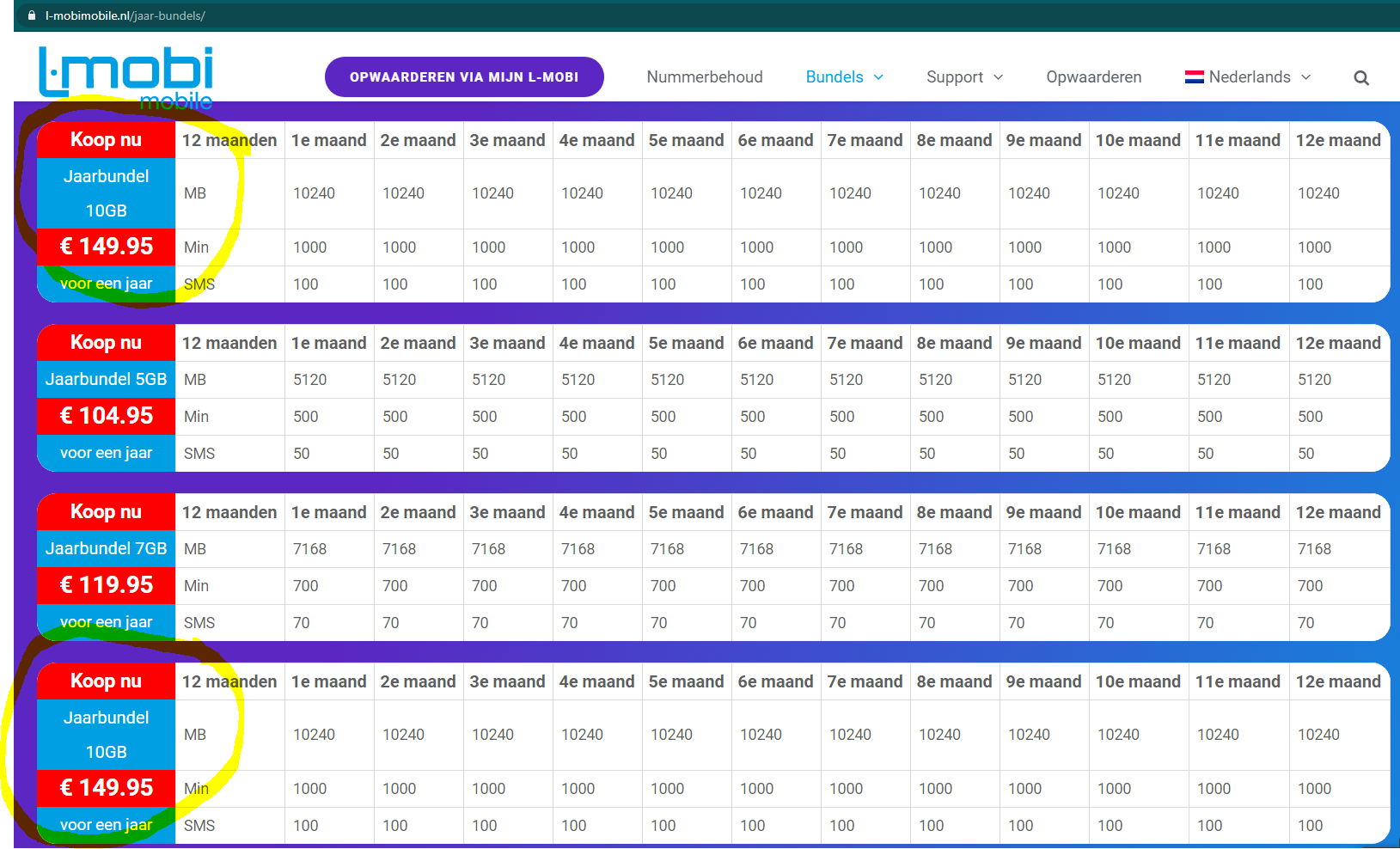Buy Jaarbundel 5GB with Koop nu
The image size is (1400, 849).
click(x=106, y=343)
